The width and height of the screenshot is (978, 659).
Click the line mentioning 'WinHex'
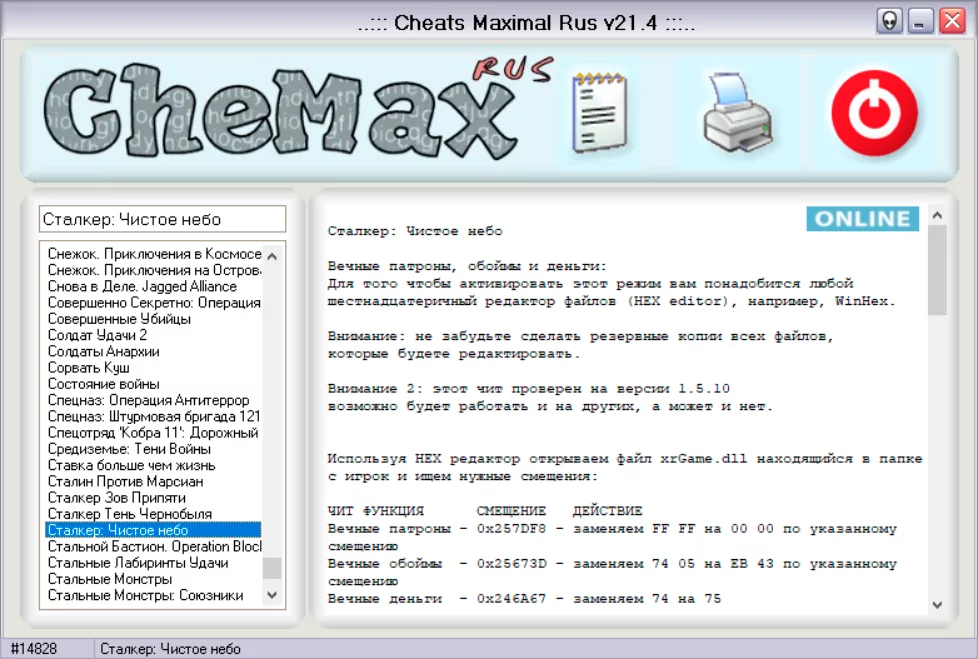point(611,301)
